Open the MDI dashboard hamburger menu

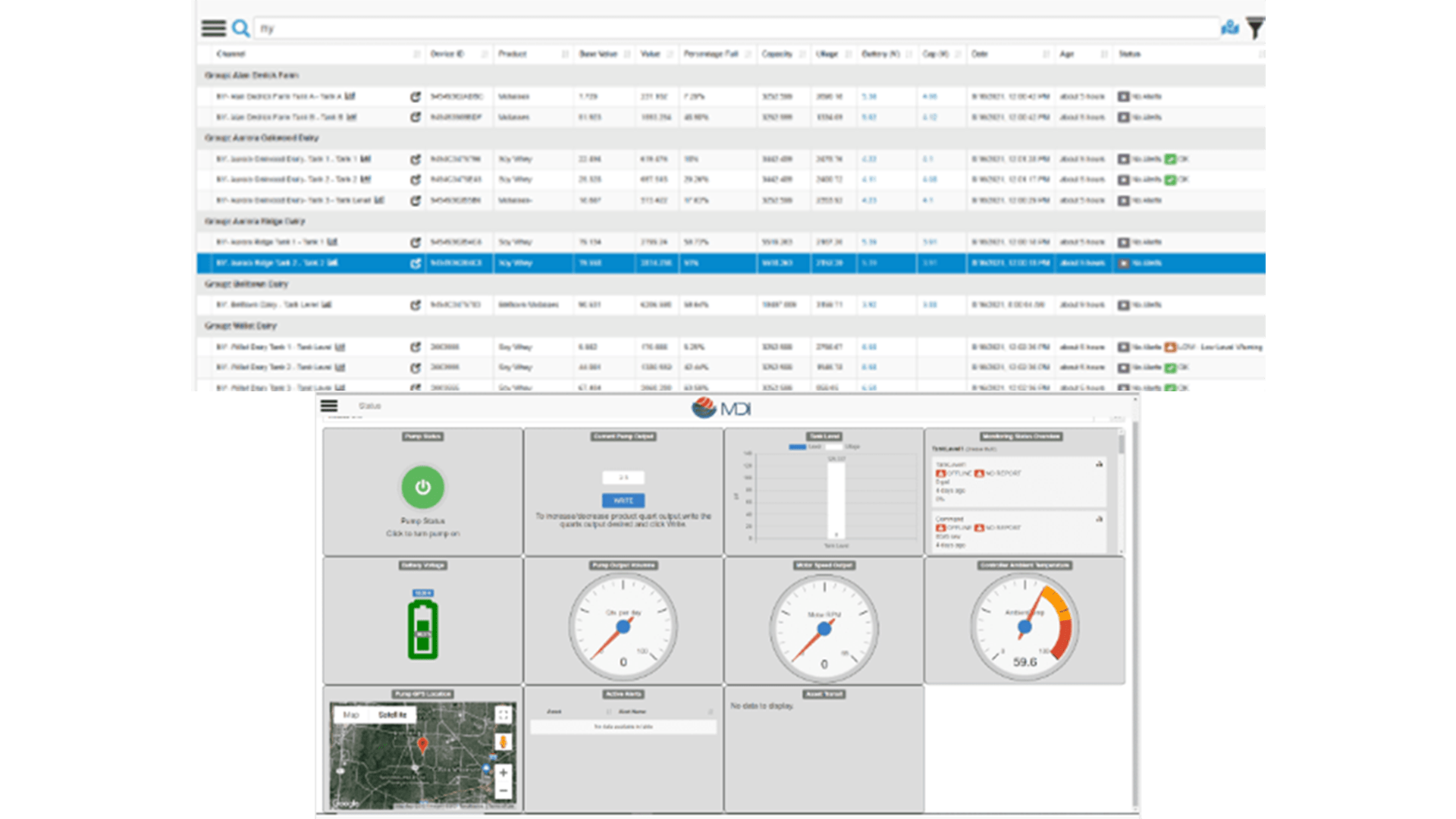[x=329, y=406]
